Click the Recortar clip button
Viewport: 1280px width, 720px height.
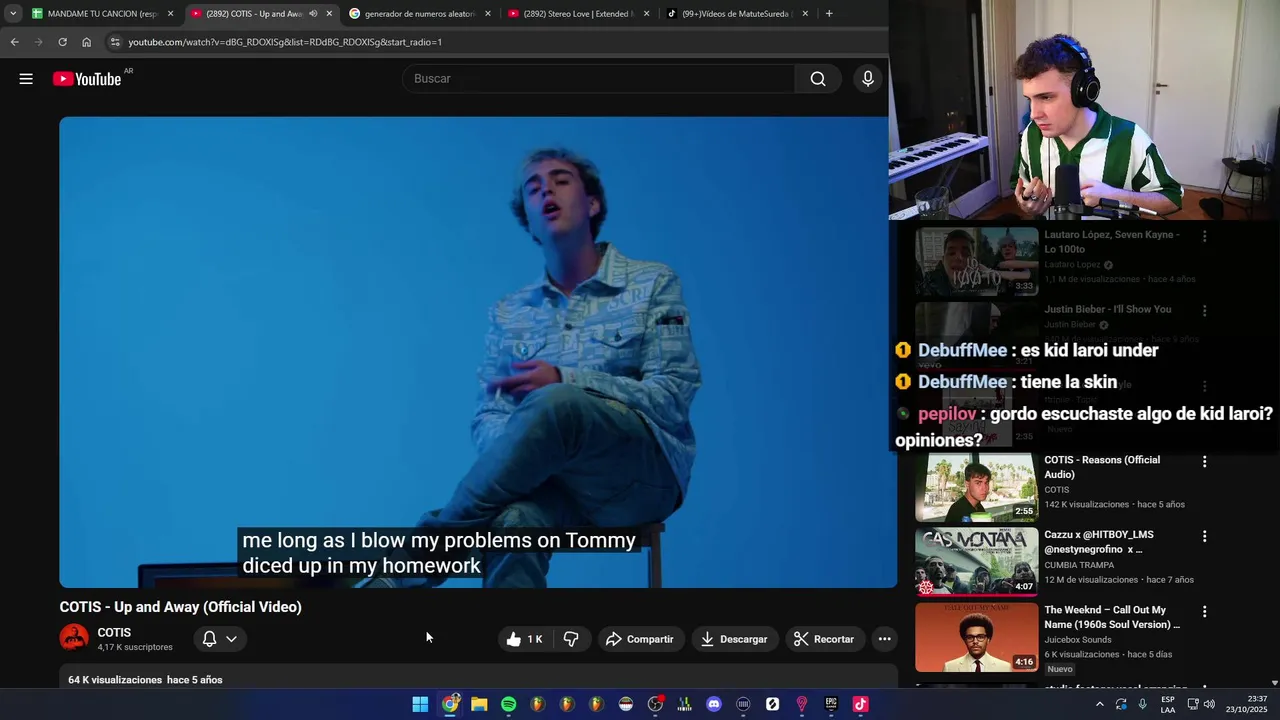pos(824,639)
